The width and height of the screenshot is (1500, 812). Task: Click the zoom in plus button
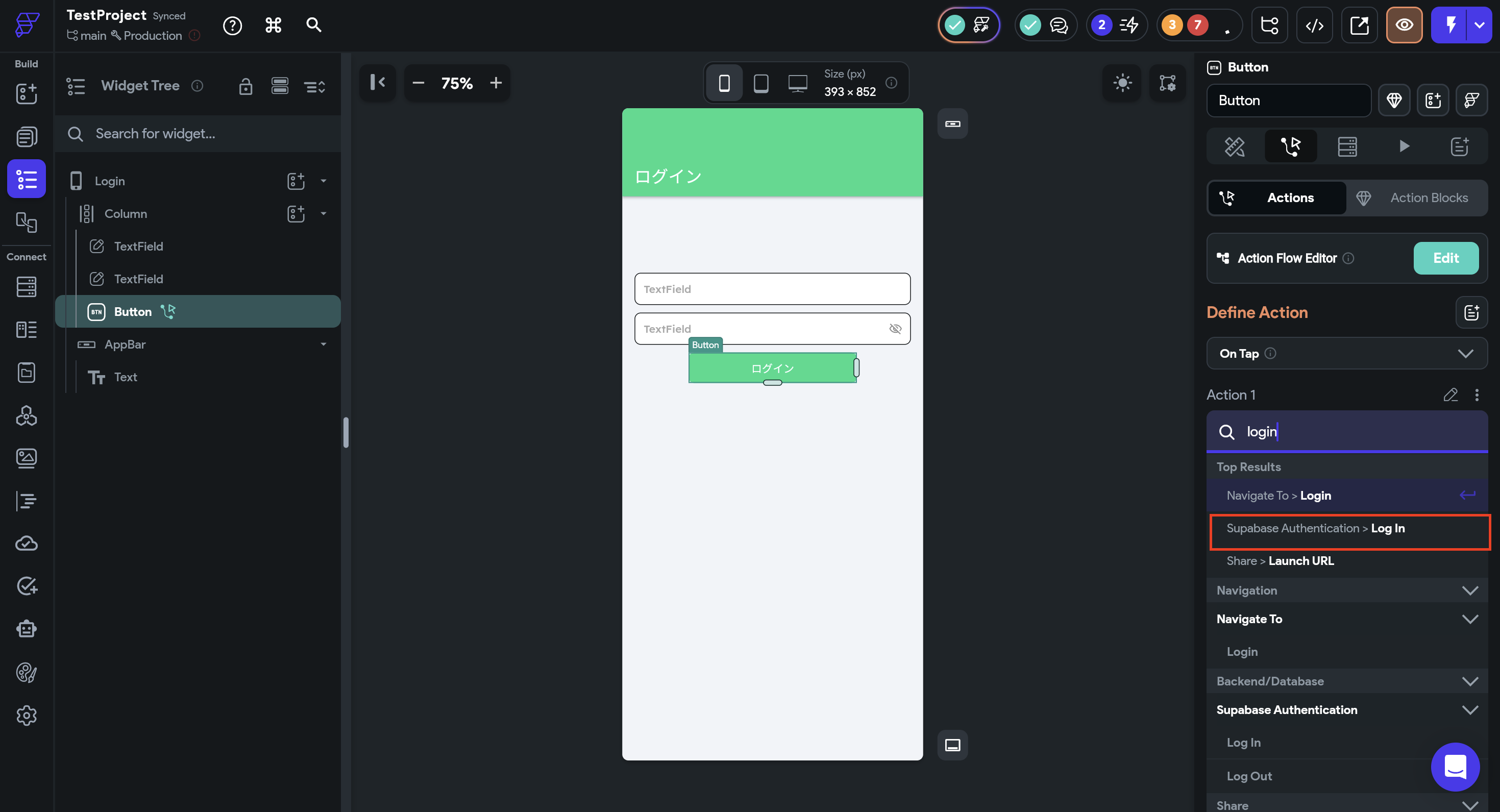(x=496, y=83)
